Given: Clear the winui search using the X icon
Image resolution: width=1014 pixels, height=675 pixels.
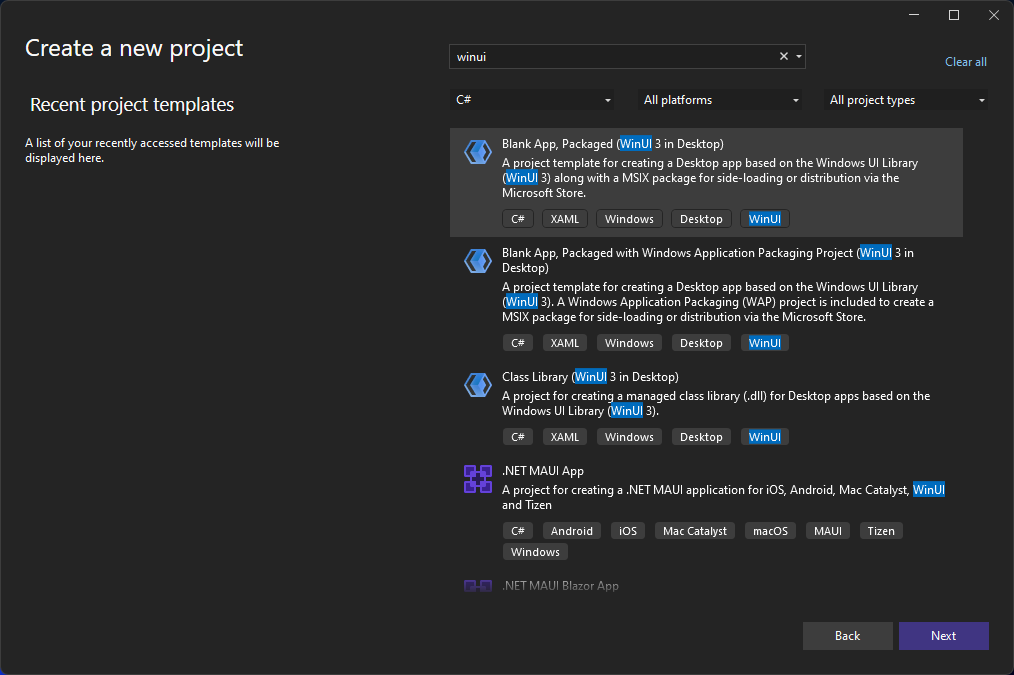Looking at the screenshot, I should (x=783, y=56).
